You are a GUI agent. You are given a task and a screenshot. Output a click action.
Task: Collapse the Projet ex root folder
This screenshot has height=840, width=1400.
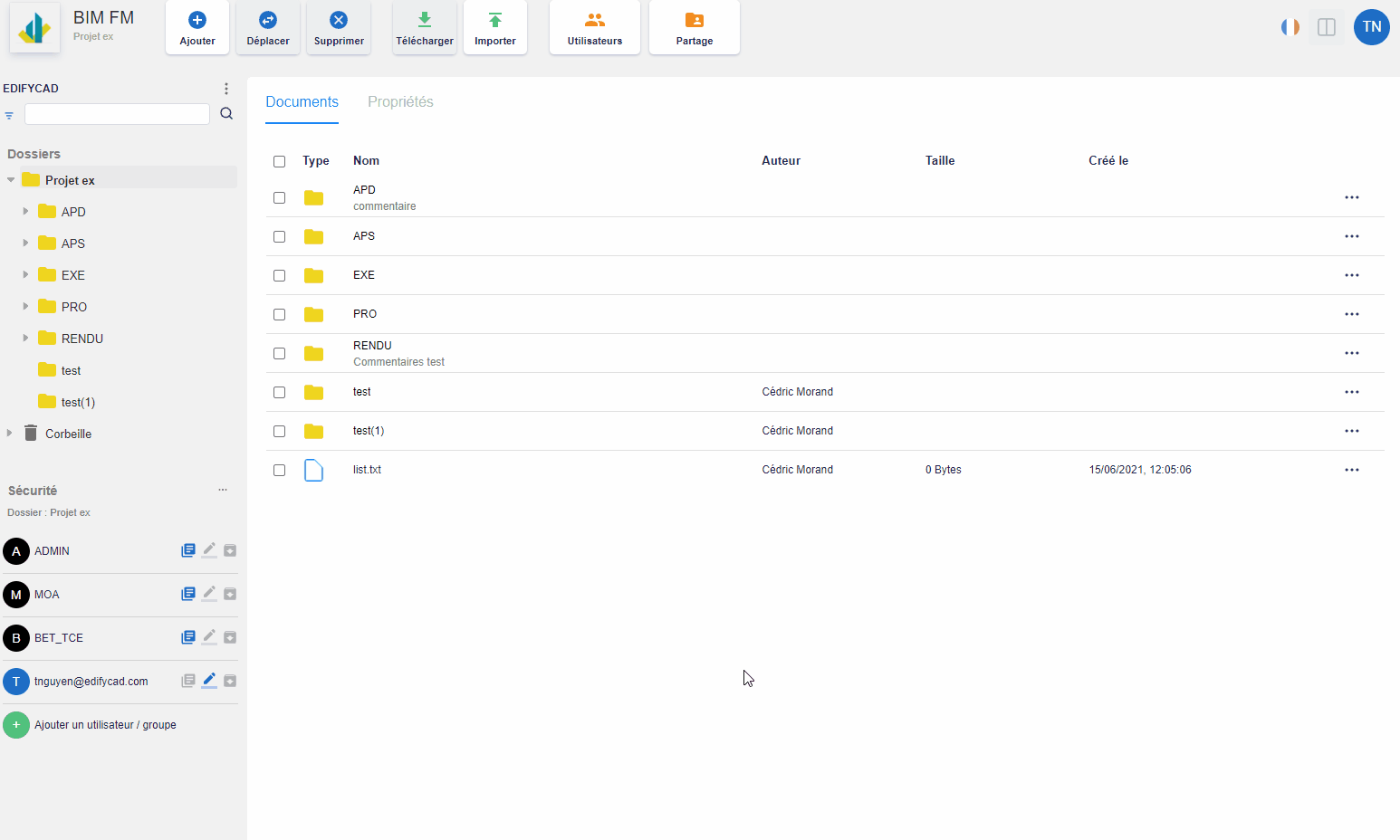click(11, 180)
